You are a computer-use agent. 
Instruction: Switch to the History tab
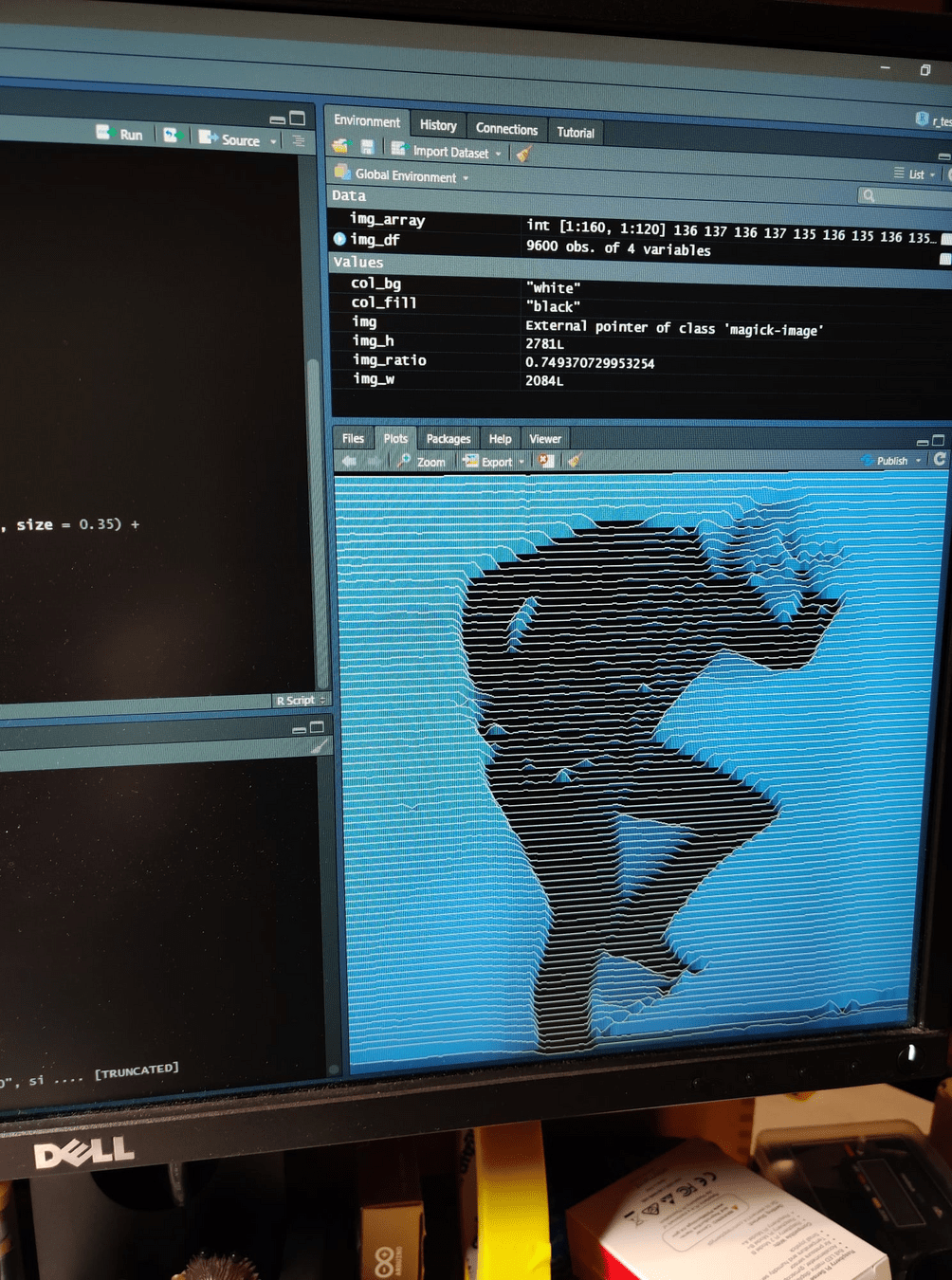click(x=438, y=125)
